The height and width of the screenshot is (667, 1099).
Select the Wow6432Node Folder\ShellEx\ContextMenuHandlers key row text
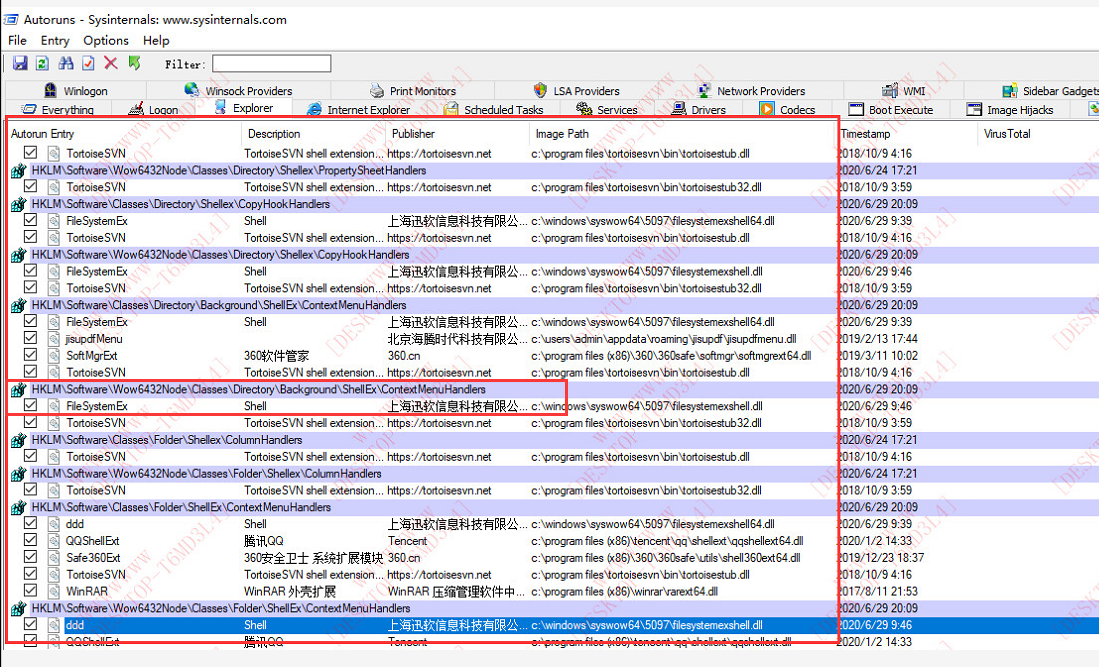(221, 608)
